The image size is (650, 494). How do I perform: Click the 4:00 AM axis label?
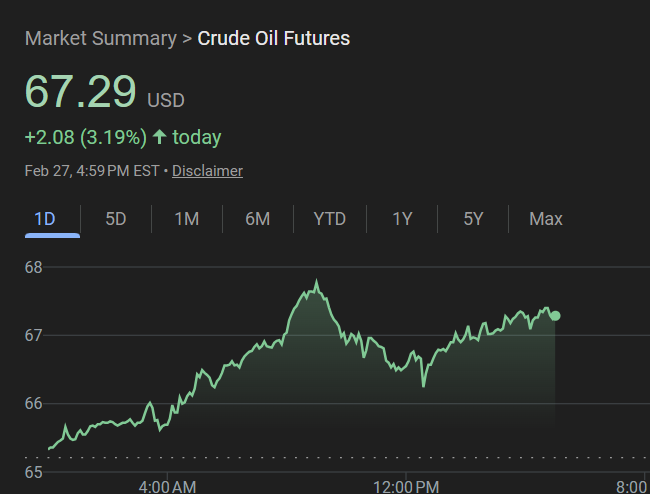coord(168,486)
